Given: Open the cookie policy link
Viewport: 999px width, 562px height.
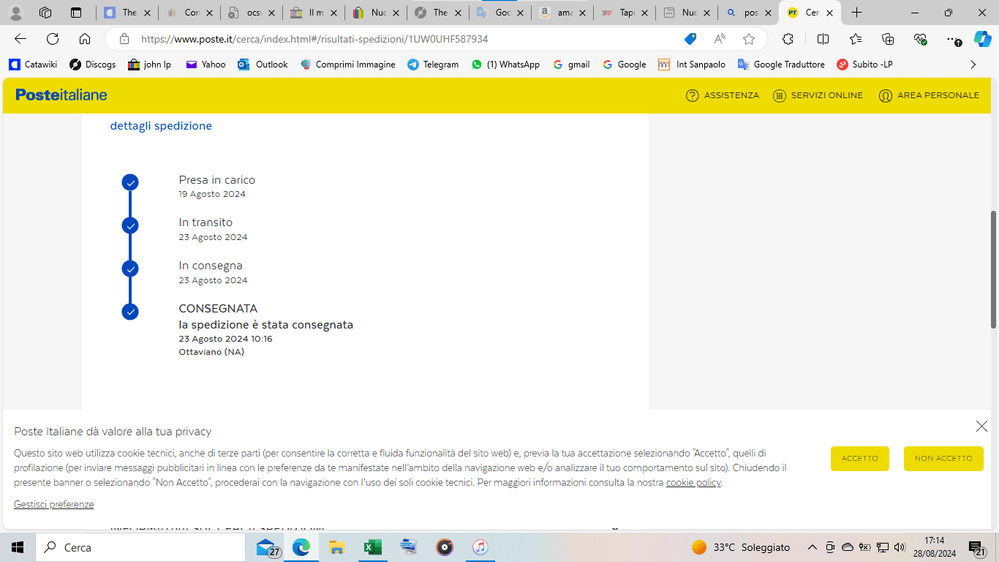Looking at the screenshot, I should (x=693, y=482).
